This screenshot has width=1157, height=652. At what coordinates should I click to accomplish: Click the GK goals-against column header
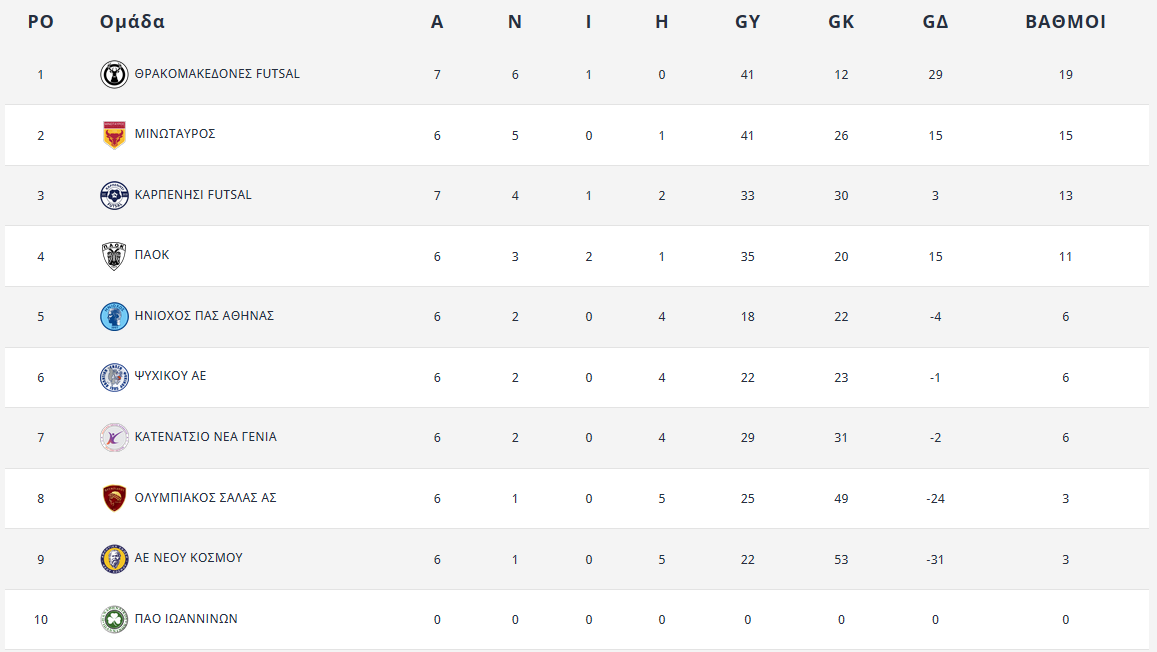pos(841,22)
